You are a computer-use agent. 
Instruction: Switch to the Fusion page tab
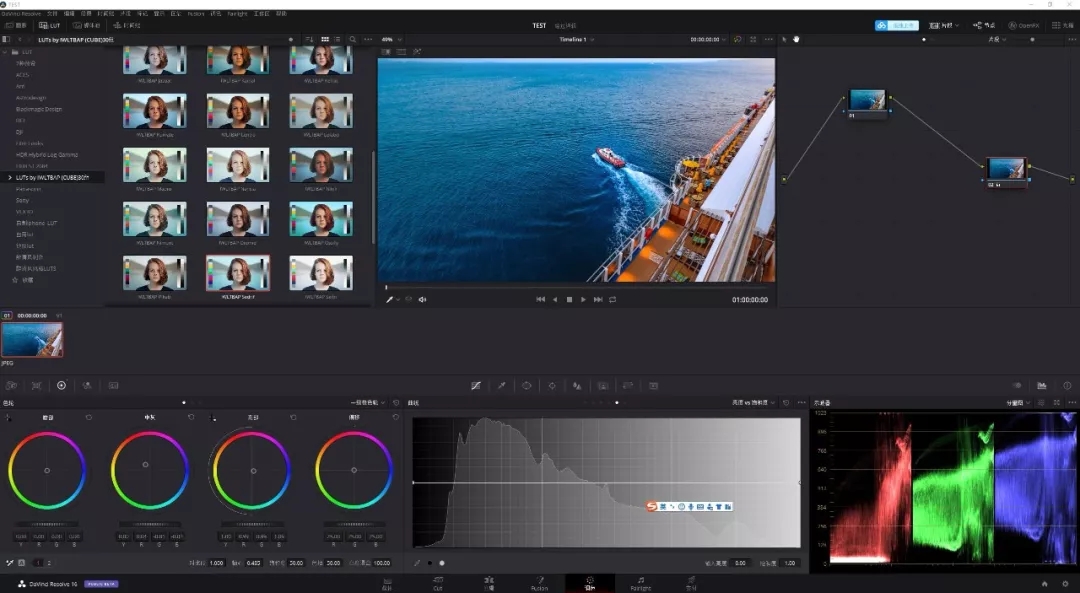coord(539,583)
